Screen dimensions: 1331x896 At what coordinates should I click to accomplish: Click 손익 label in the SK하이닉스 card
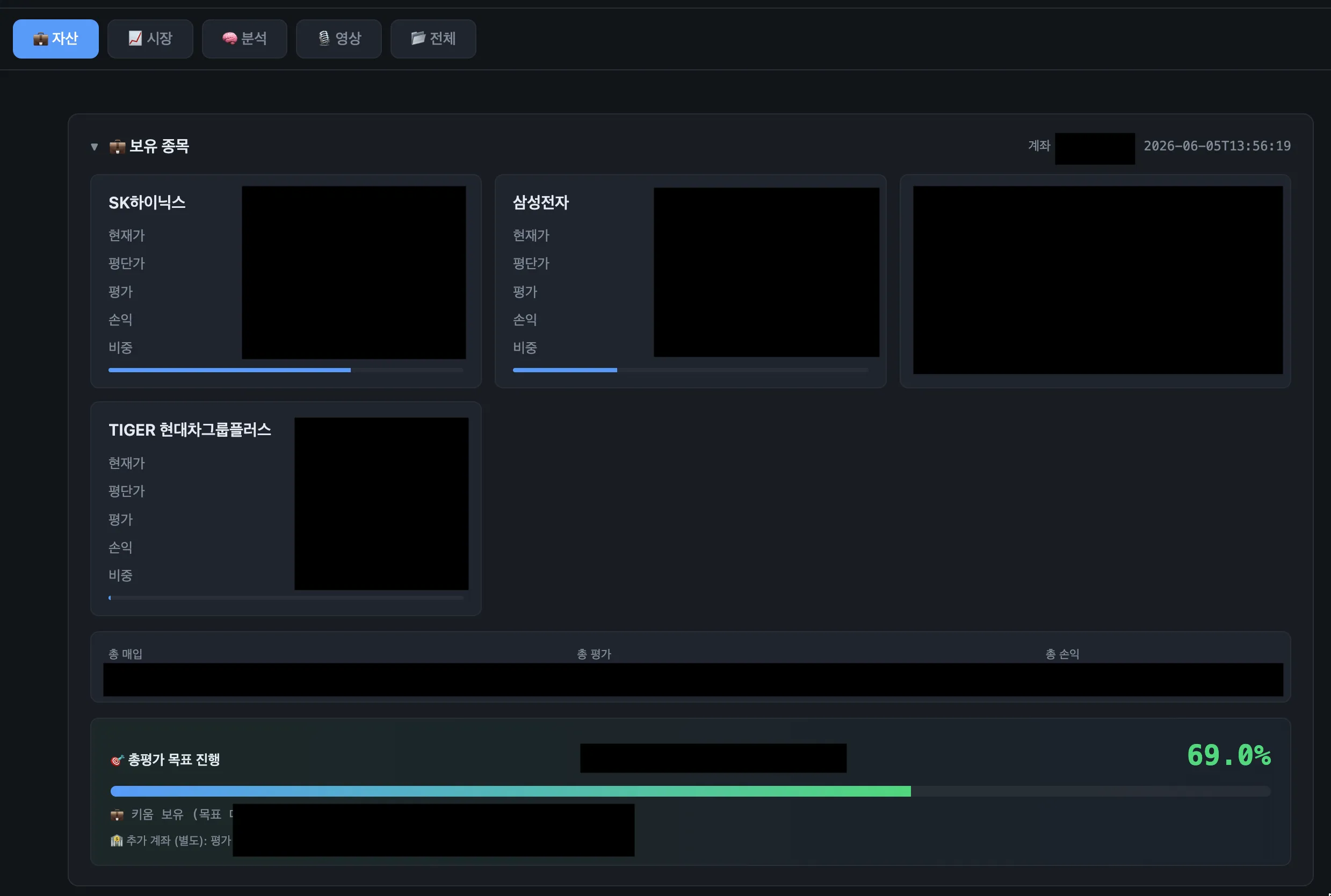click(120, 320)
